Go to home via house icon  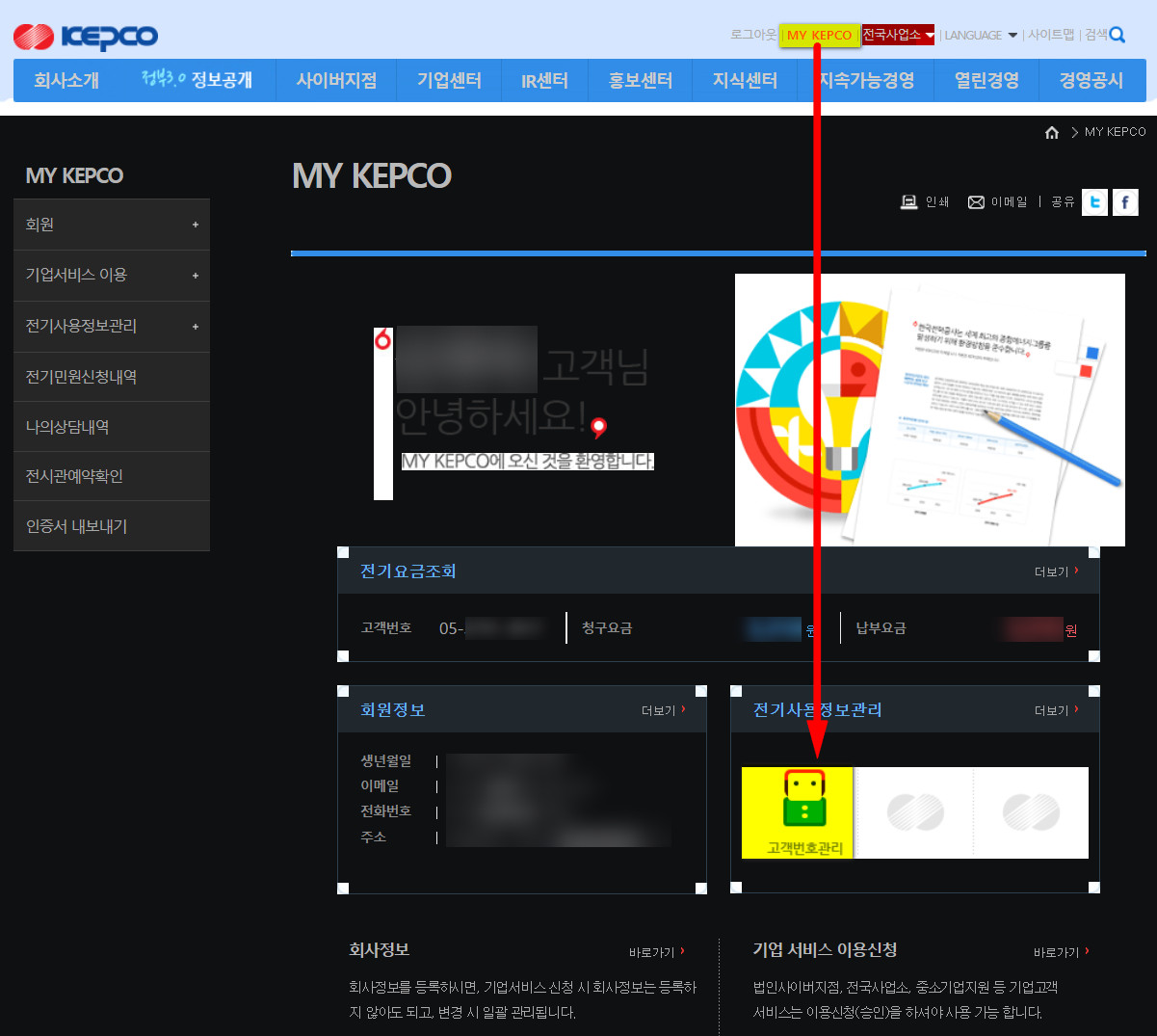[1052, 132]
